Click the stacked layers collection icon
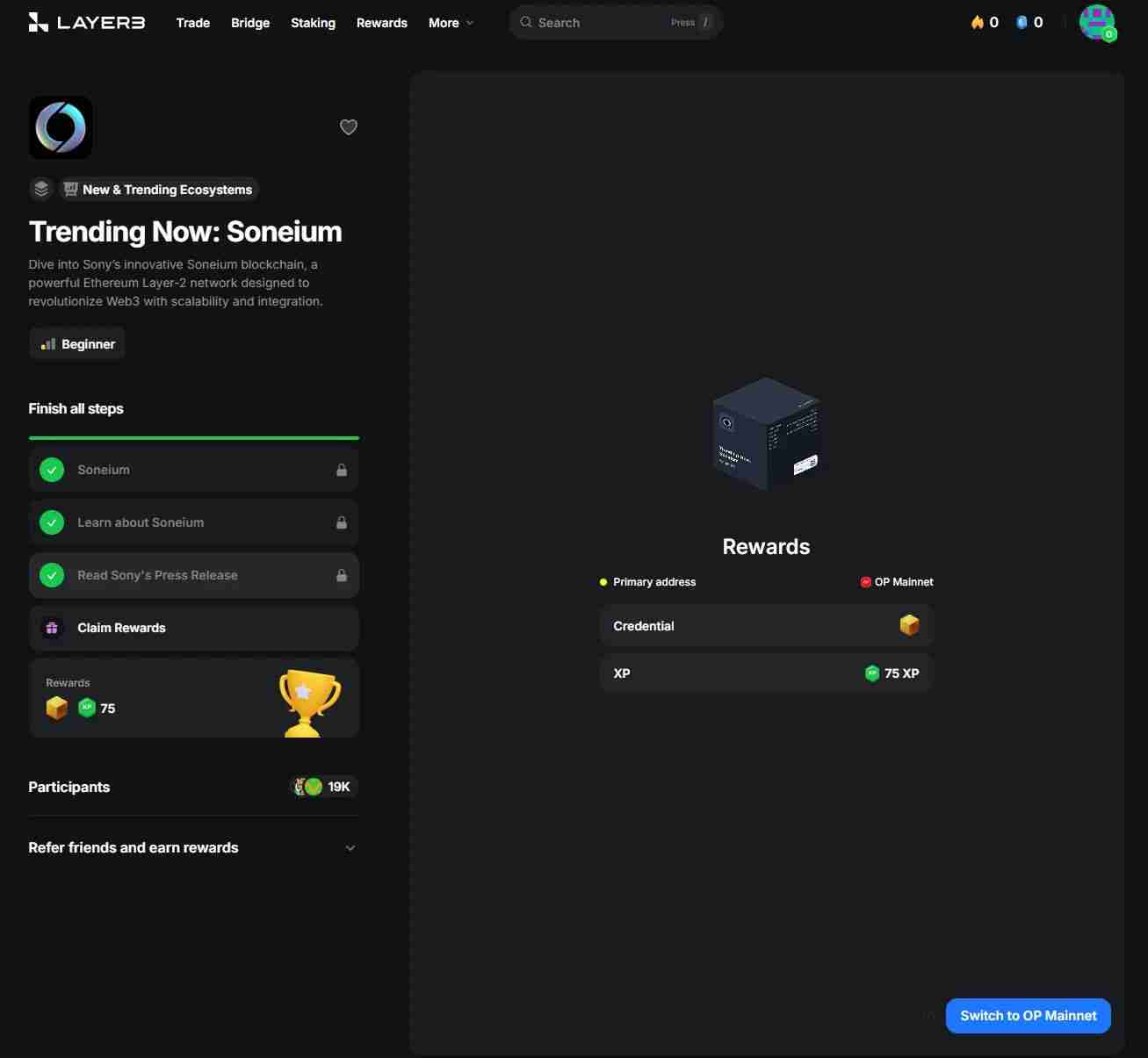Viewport: 1148px width, 1058px height. (x=41, y=189)
